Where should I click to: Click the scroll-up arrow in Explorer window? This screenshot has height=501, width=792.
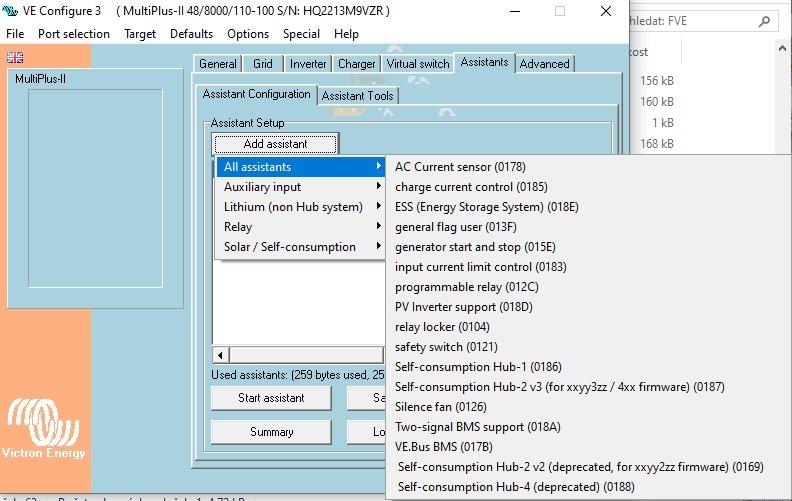coord(782,48)
